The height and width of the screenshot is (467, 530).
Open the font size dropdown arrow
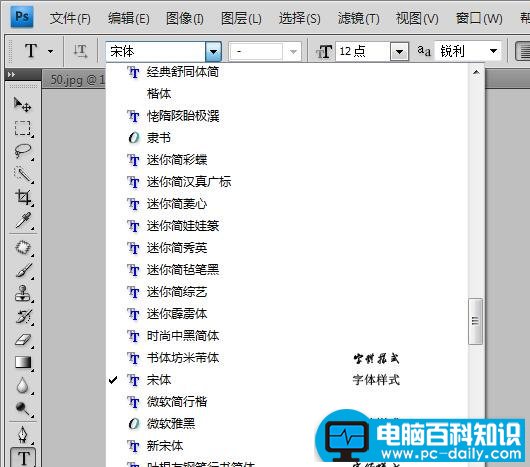pyautogui.click(x=399, y=52)
